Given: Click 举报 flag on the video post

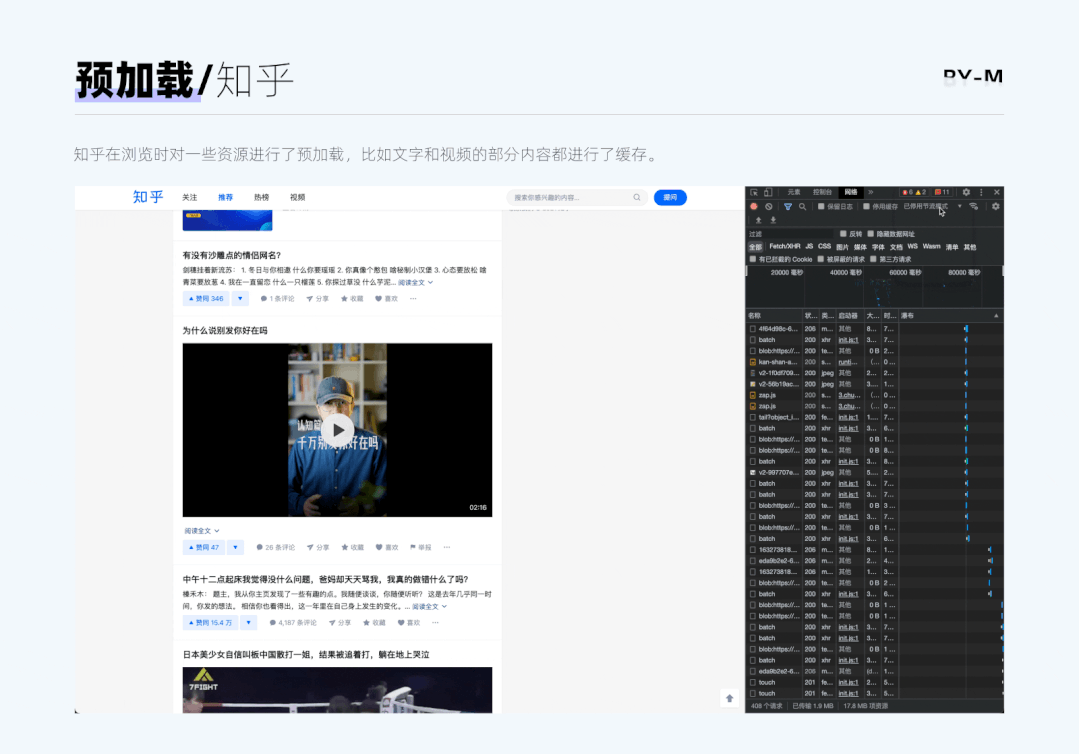Looking at the screenshot, I should (420, 548).
